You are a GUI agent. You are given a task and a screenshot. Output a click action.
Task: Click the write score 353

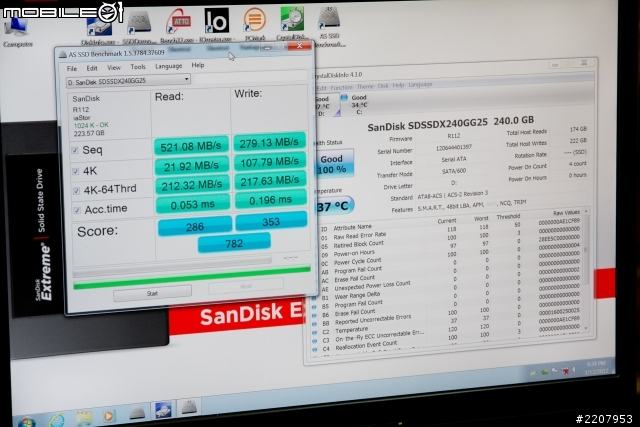coord(271,221)
